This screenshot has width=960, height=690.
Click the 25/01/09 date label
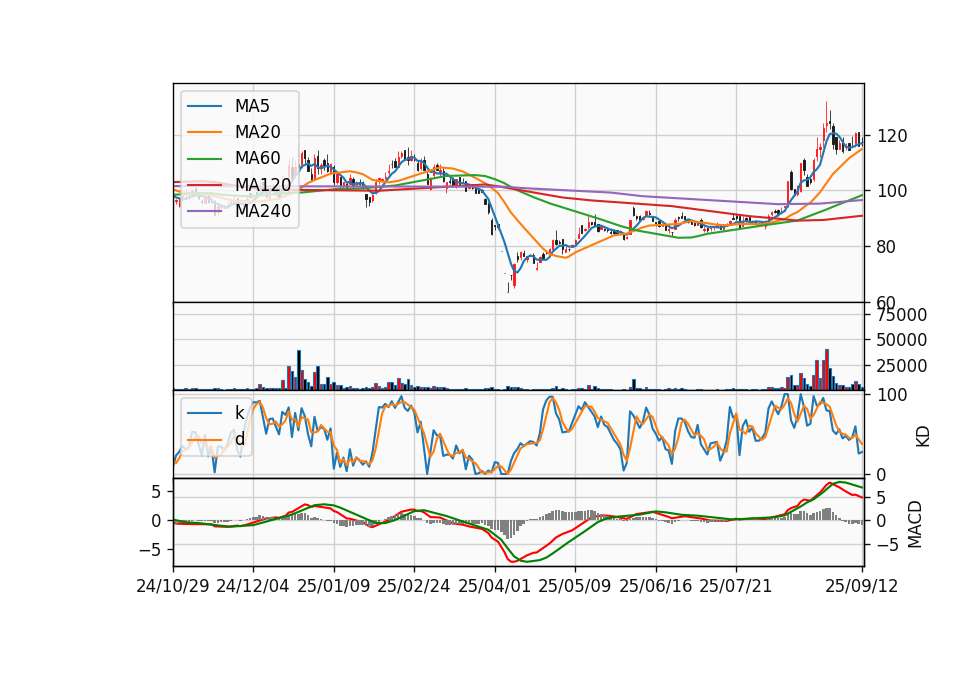pyautogui.click(x=334, y=586)
